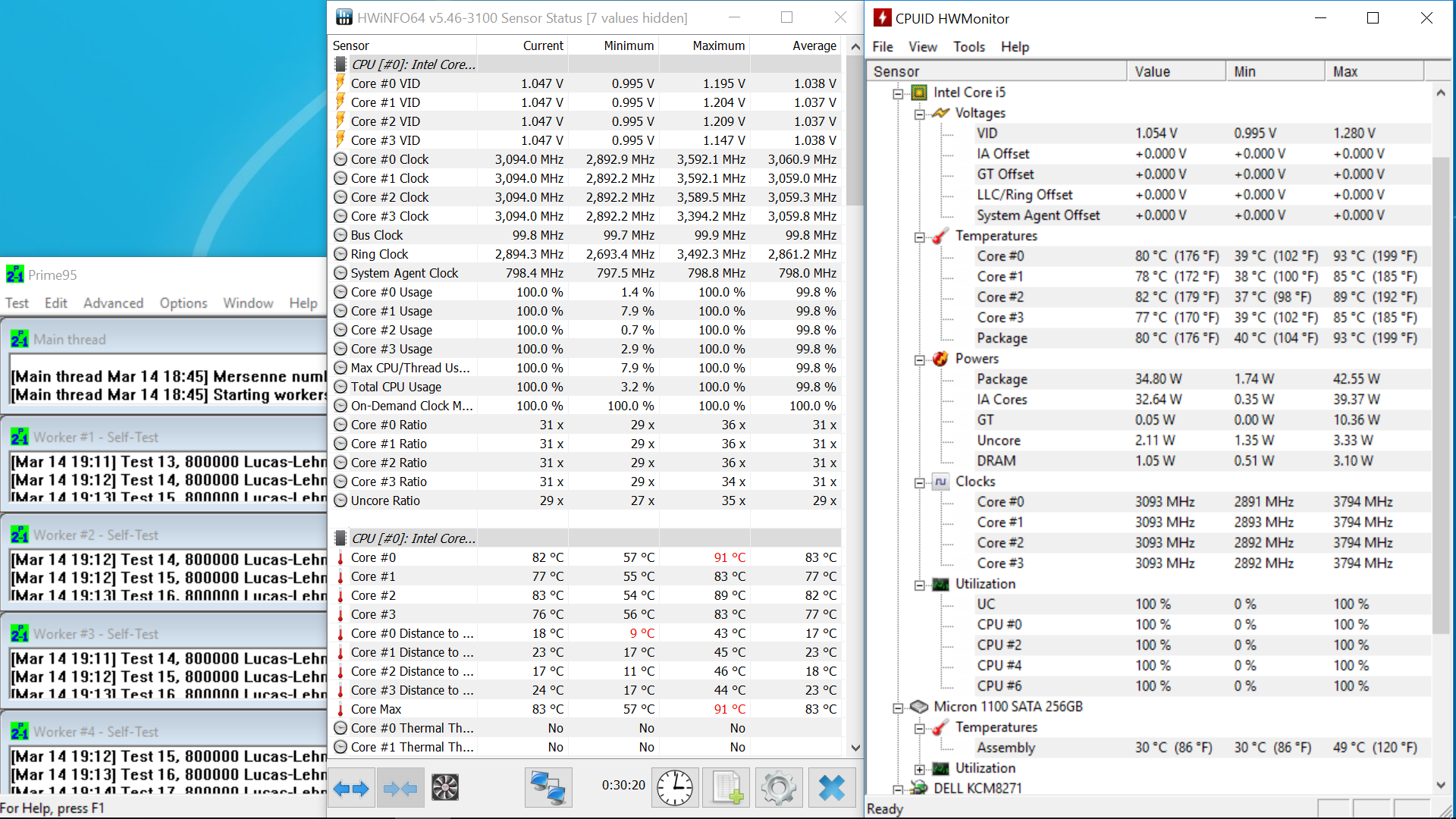
Task: Collapse the Intel Core i5 tree node
Action: [x=898, y=93]
